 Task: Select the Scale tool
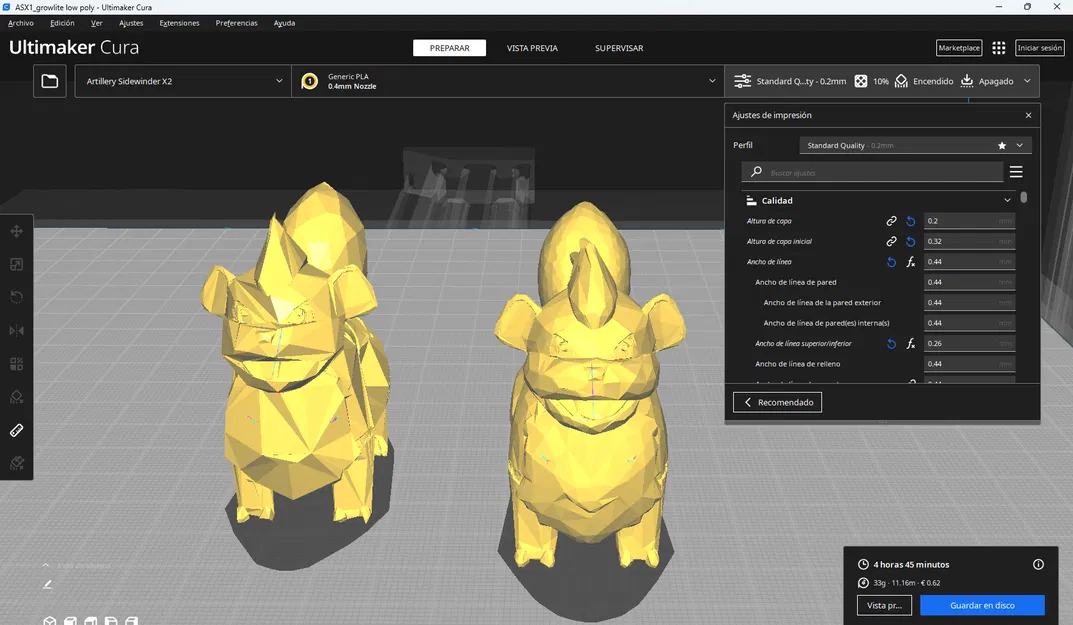coord(16,263)
